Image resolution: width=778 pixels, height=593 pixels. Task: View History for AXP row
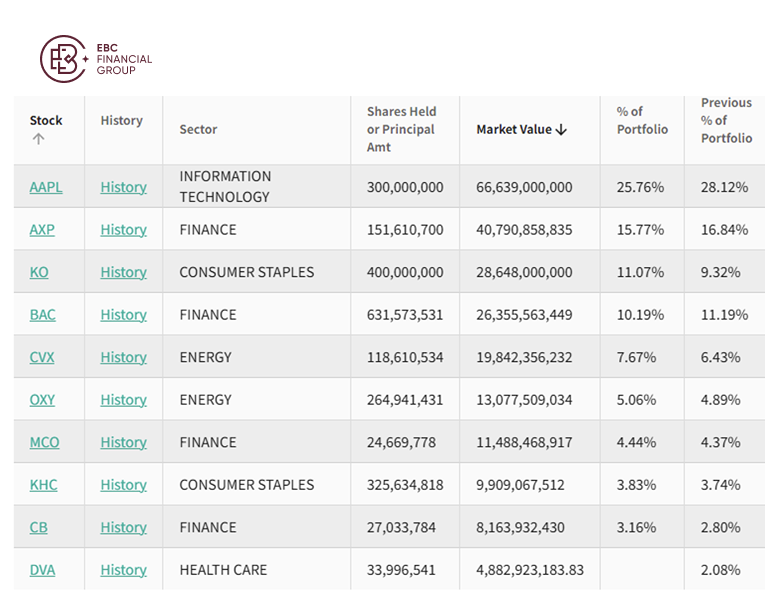coord(124,230)
